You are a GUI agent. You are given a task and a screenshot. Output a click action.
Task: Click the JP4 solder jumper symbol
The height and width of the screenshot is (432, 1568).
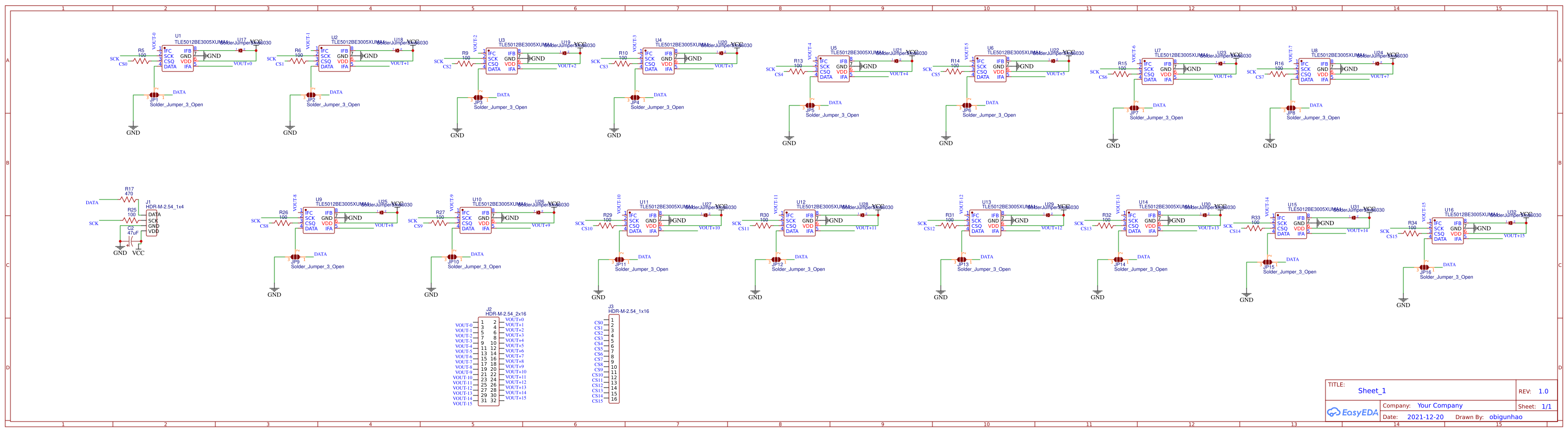pos(635,97)
